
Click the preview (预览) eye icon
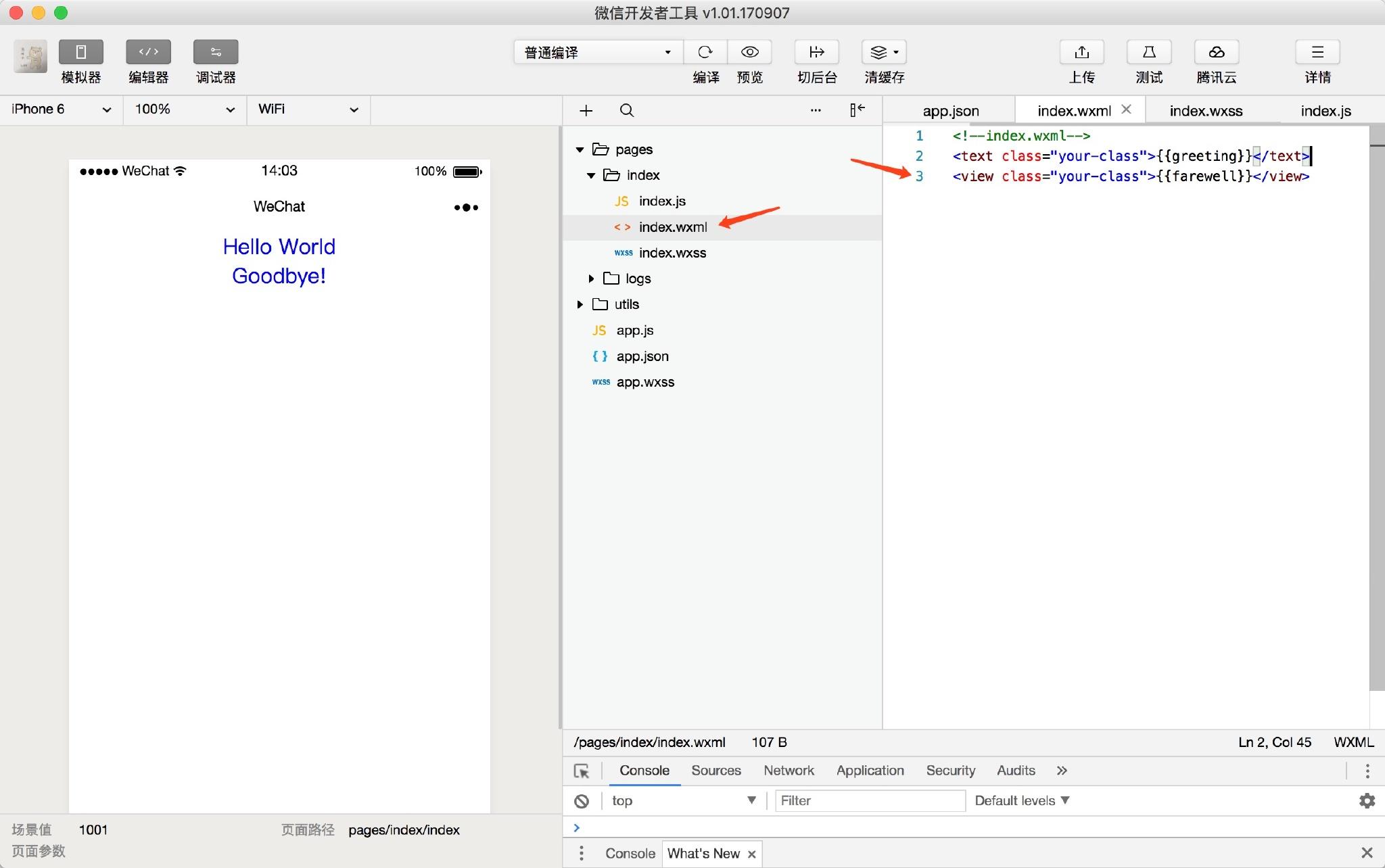coord(749,52)
